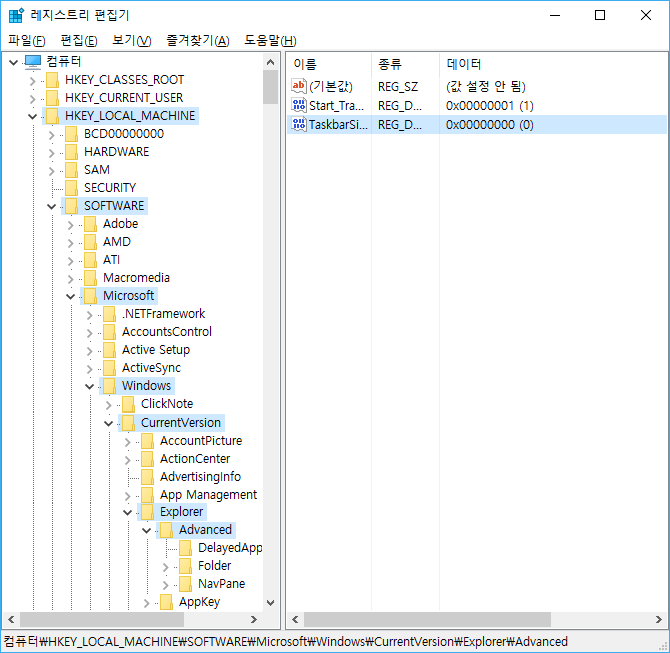The width and height of the screenshot is (670, 653).
Task: Expand the Folder key under Advanced
Action: click(x=166, y=567)
